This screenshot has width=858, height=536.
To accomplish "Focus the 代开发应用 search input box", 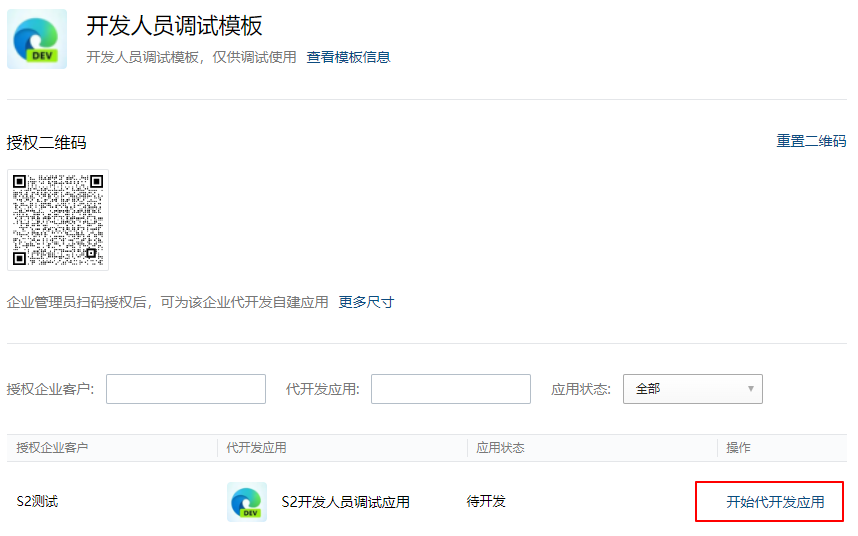I will [450, 389].
